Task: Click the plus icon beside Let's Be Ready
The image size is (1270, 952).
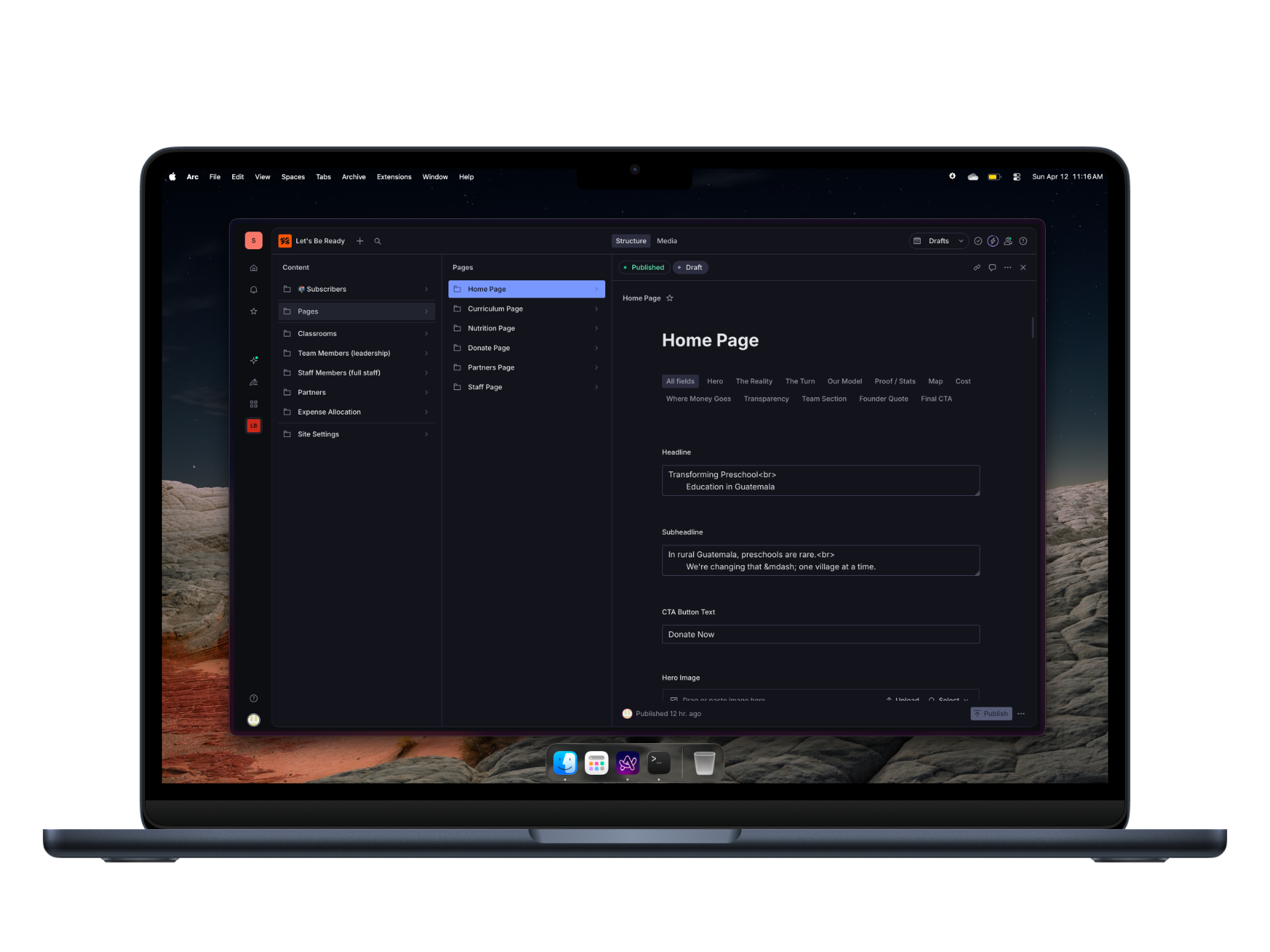Action: click(x=360, y=241)
